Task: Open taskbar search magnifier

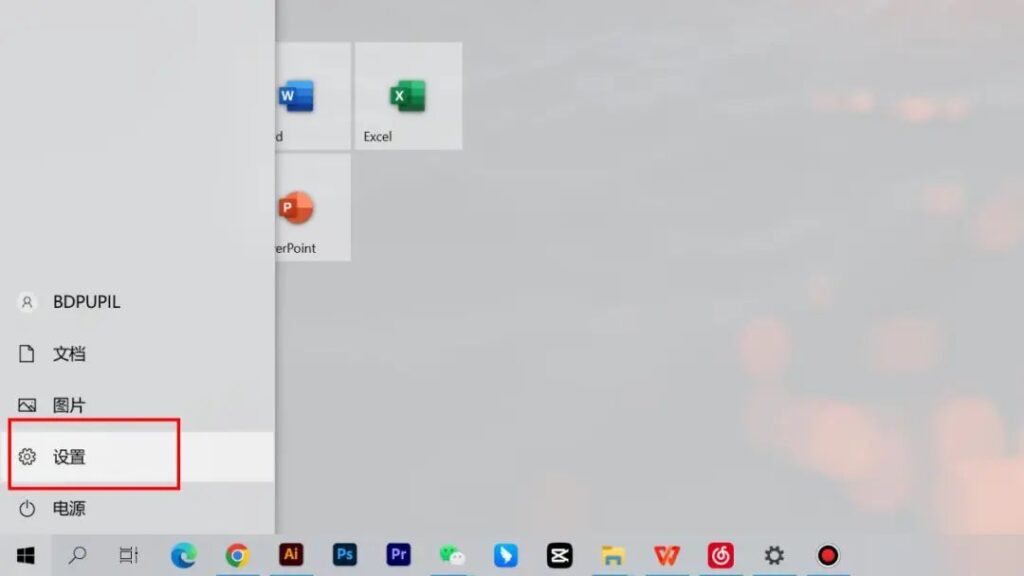Action: (x=77, y=556)
